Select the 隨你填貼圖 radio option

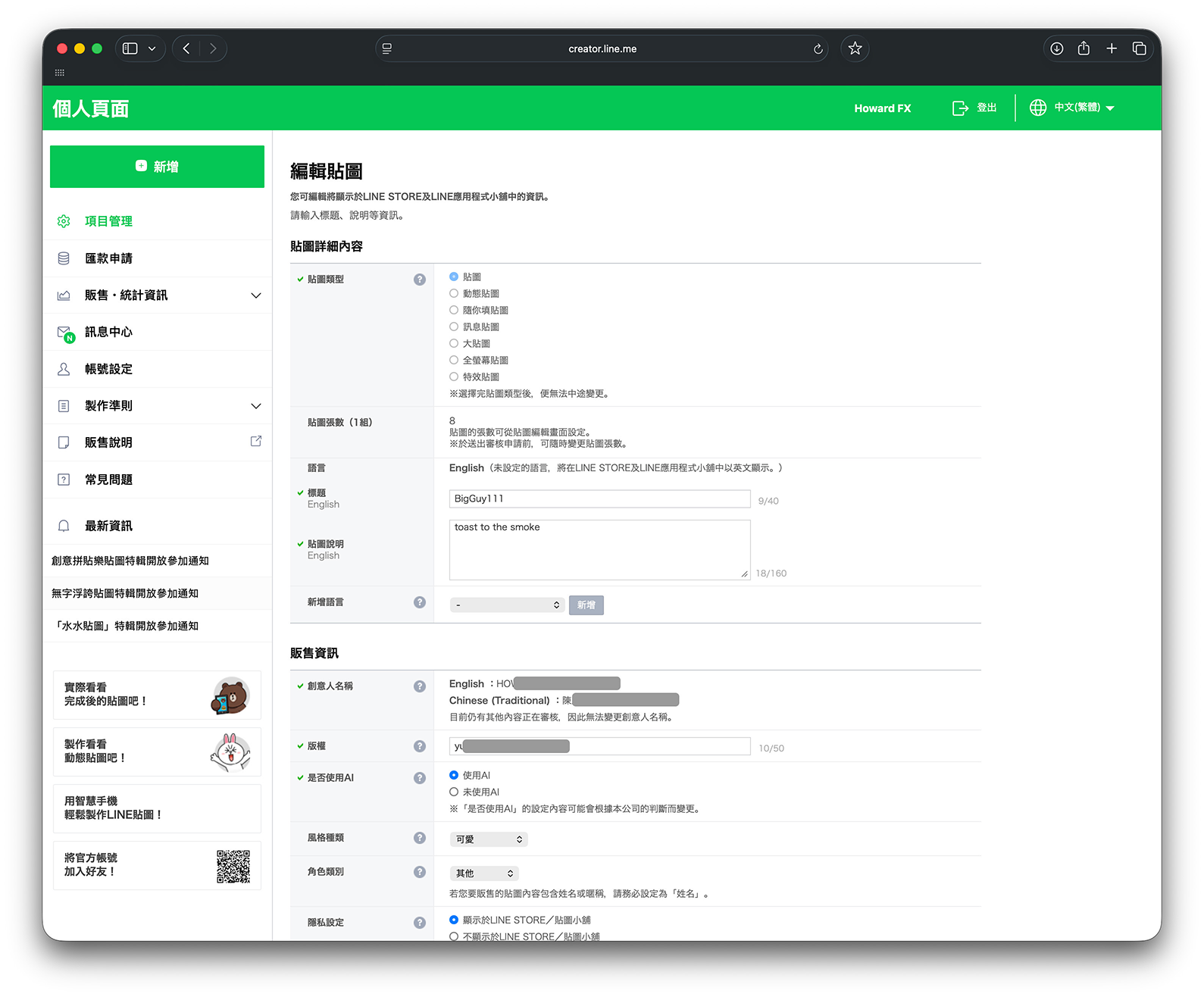(454, 310)
